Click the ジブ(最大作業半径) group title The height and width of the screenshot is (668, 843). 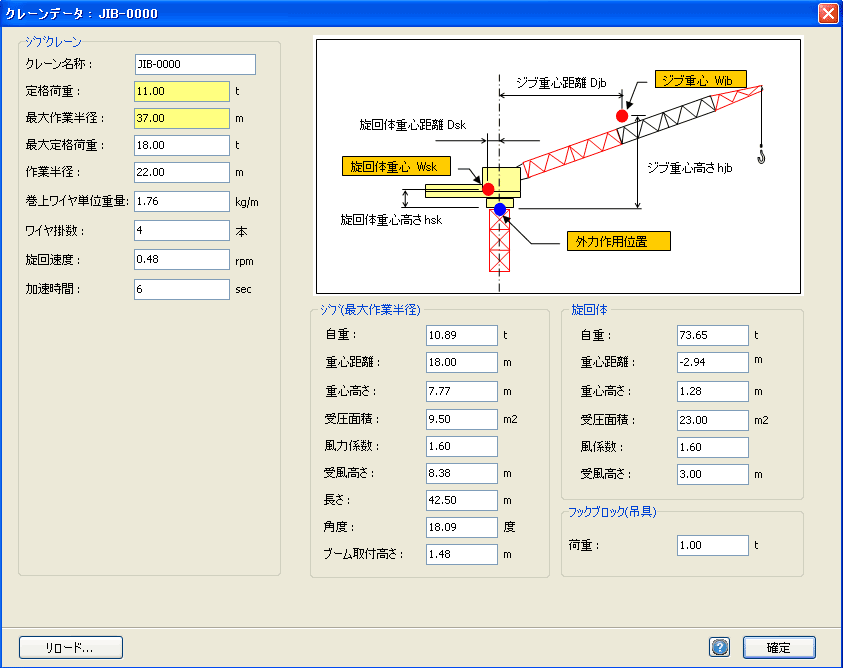(370, 309)
